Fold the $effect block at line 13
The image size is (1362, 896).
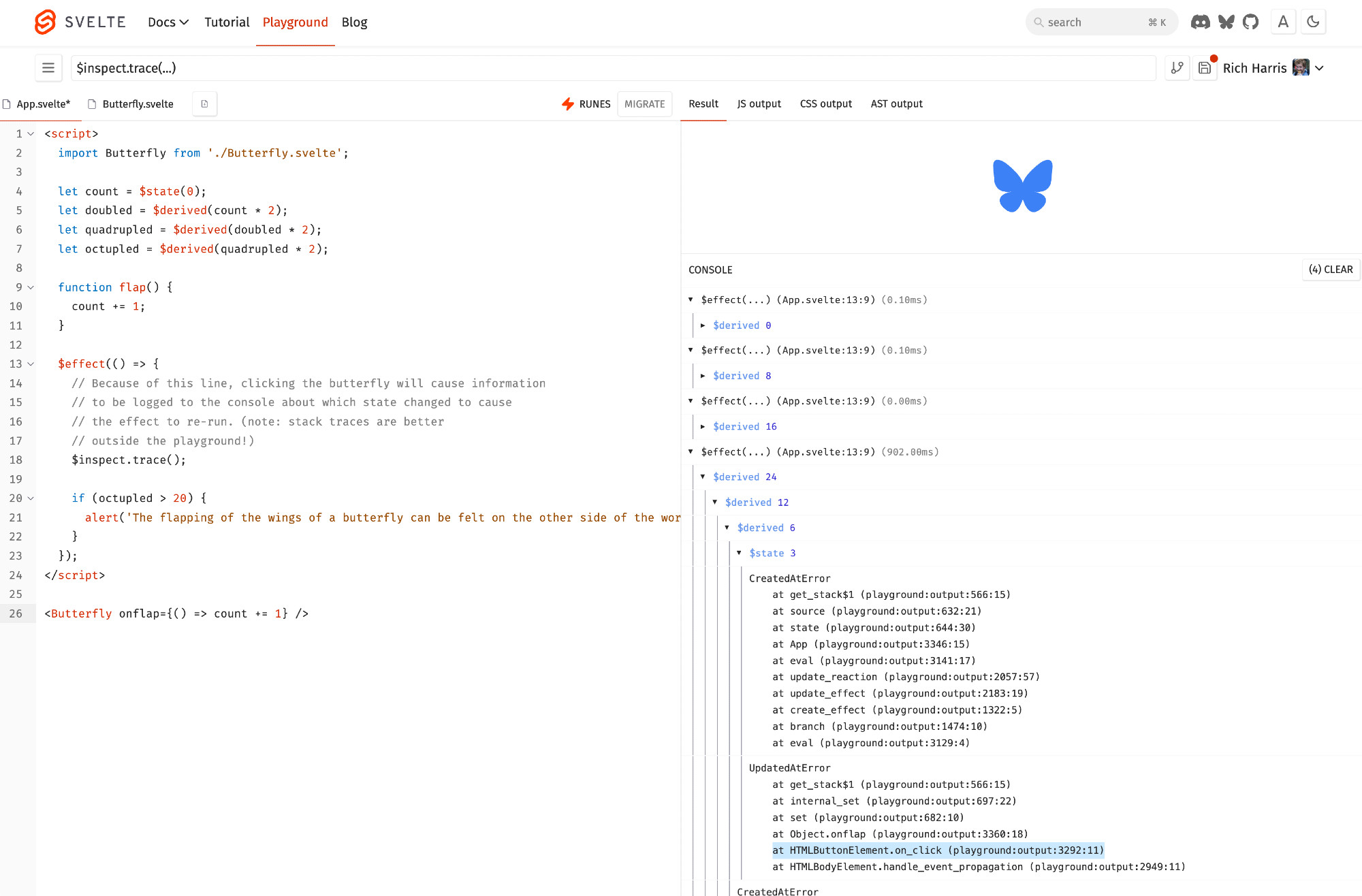[31, 364]
